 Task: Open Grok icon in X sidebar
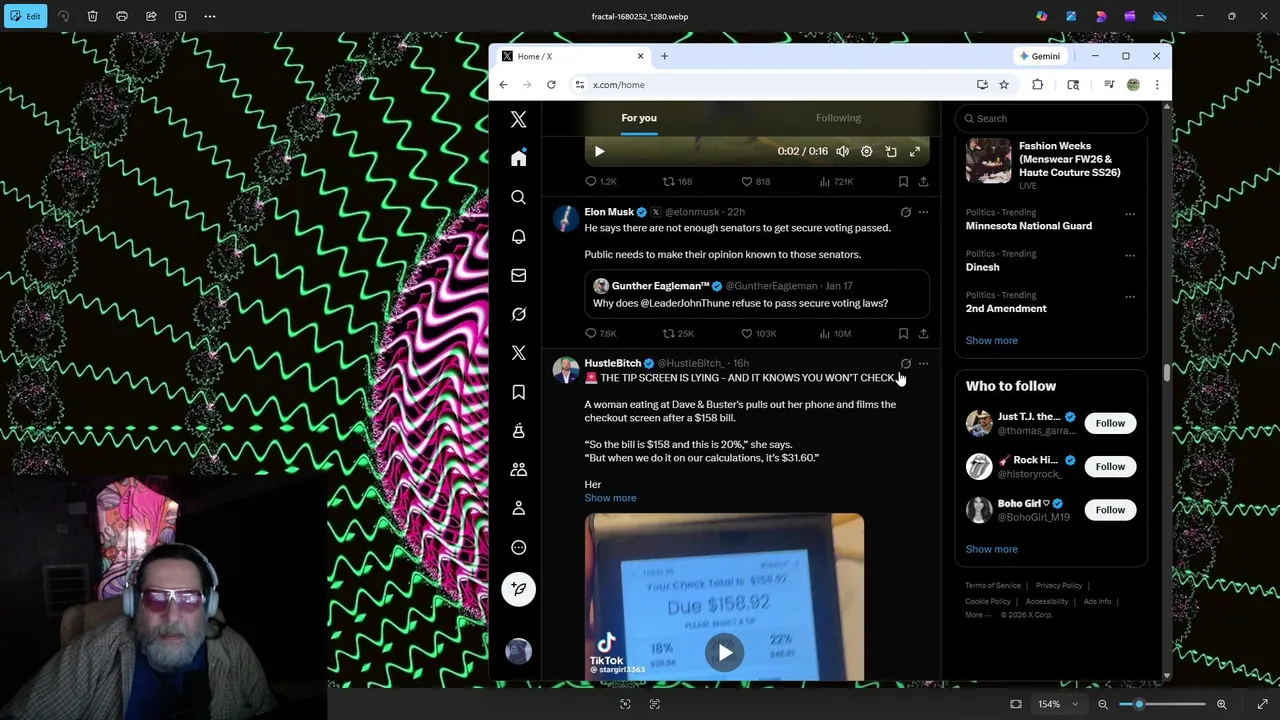click(518, 314)
